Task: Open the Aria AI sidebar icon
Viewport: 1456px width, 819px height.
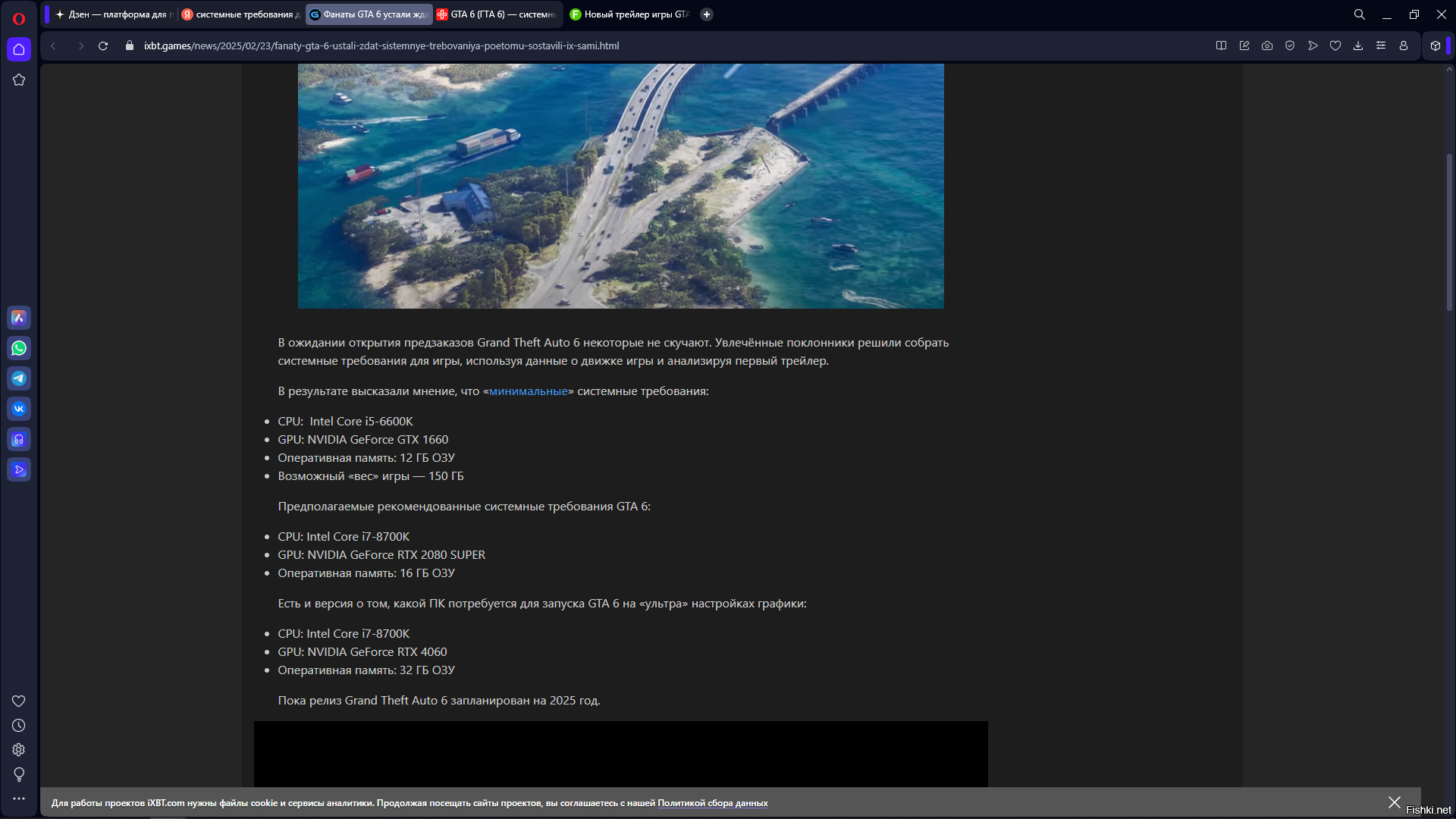Action: pos(19,318)
